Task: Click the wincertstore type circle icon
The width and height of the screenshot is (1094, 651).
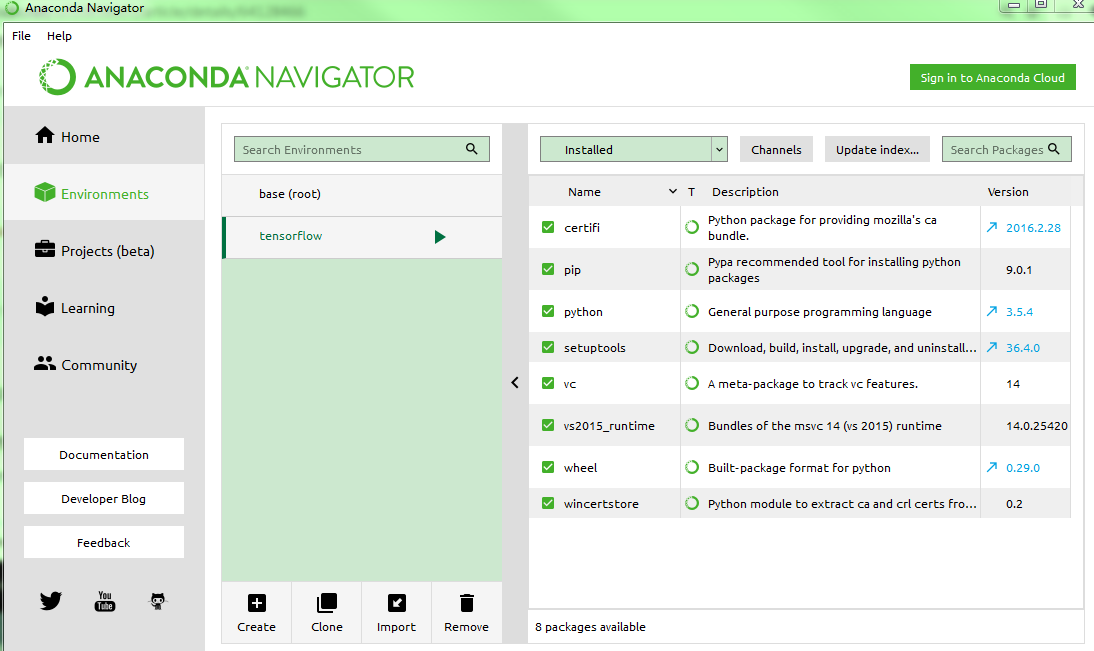Action: point(691,503)
